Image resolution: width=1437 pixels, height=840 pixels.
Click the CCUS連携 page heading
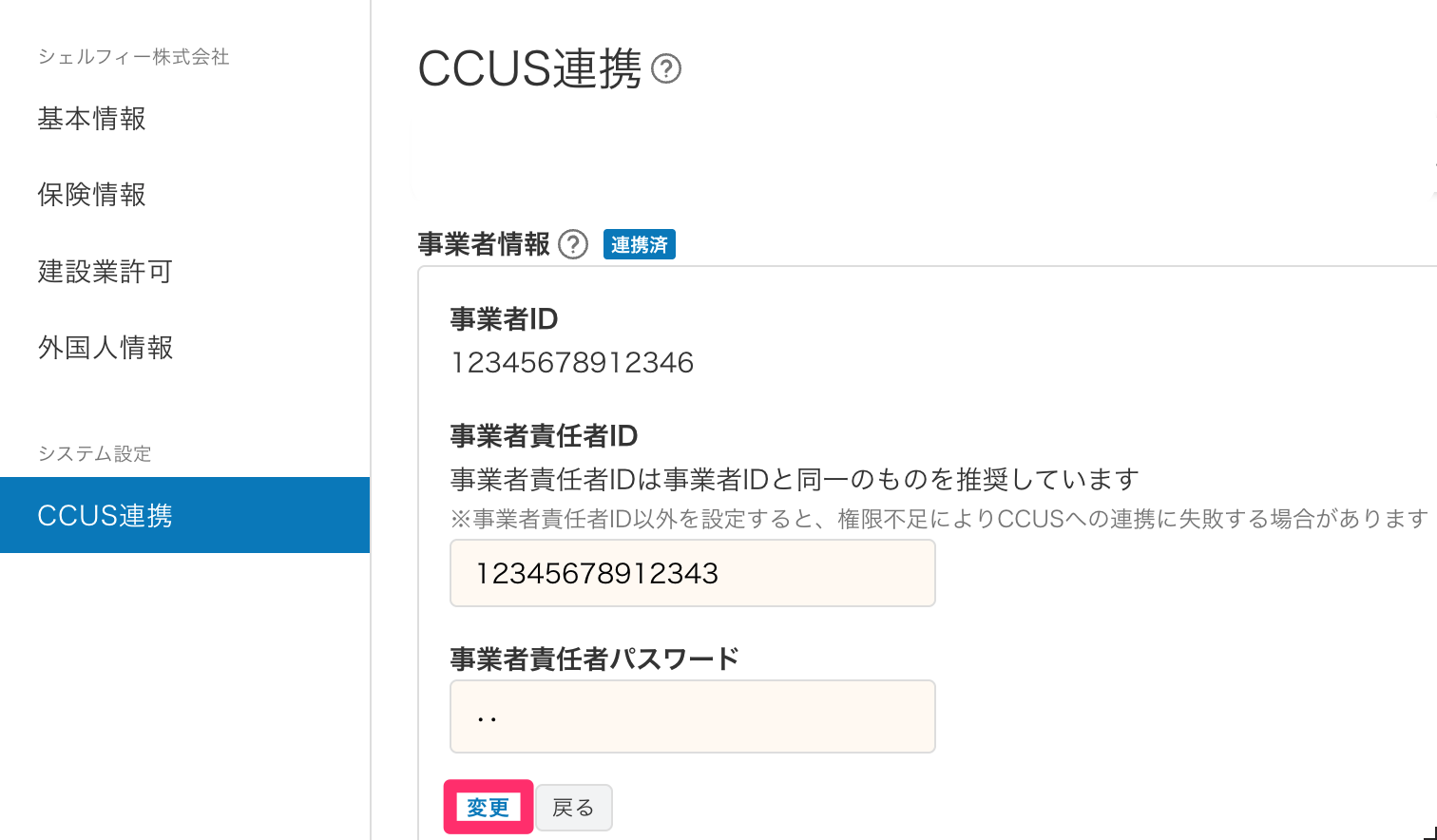[529, 69]
